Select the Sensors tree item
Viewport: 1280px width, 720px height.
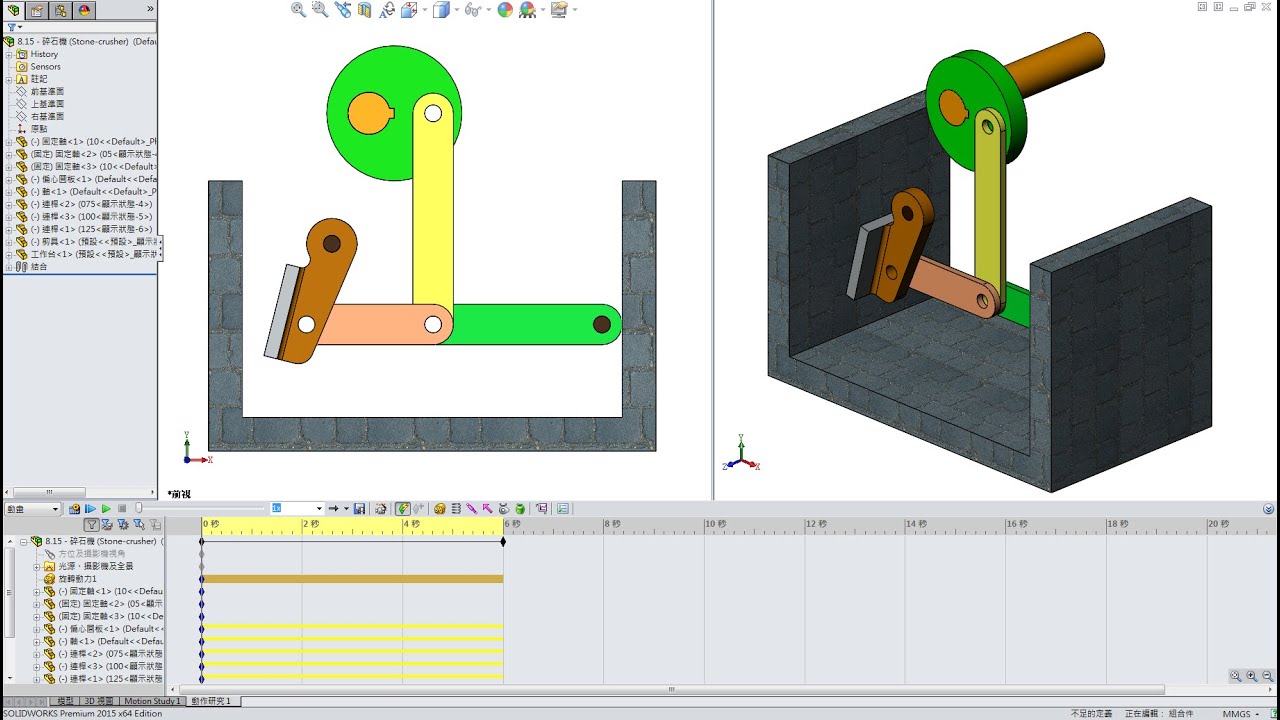[x=45, y=66]
